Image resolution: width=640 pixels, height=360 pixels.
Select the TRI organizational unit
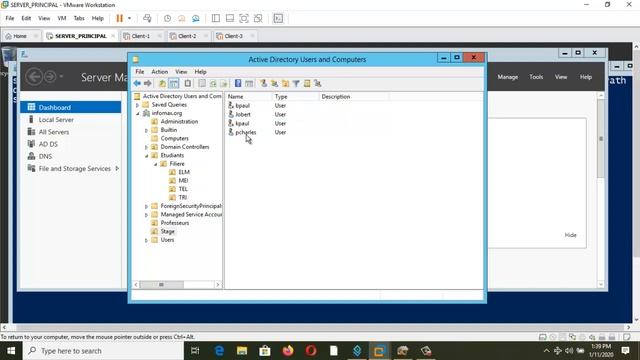tap(182, 198)
